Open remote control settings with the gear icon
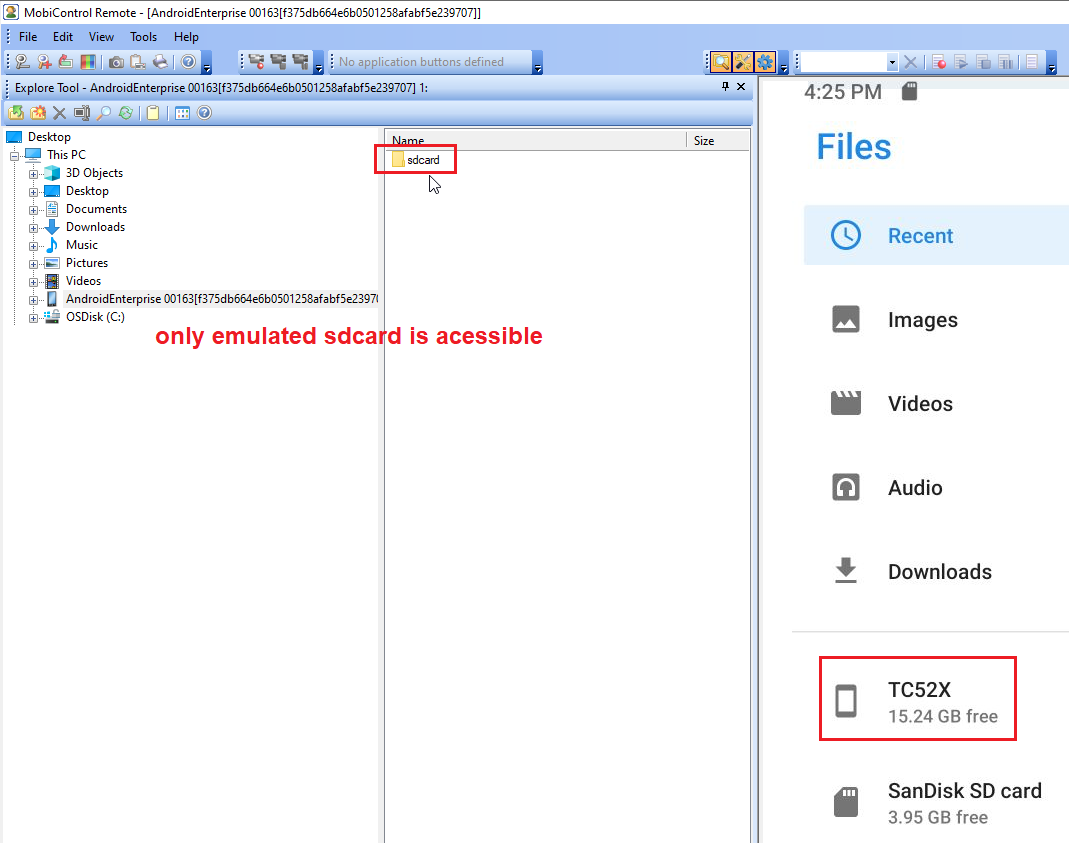The width and height of the screenshot is (1069, 843). (x=764, y=61)
